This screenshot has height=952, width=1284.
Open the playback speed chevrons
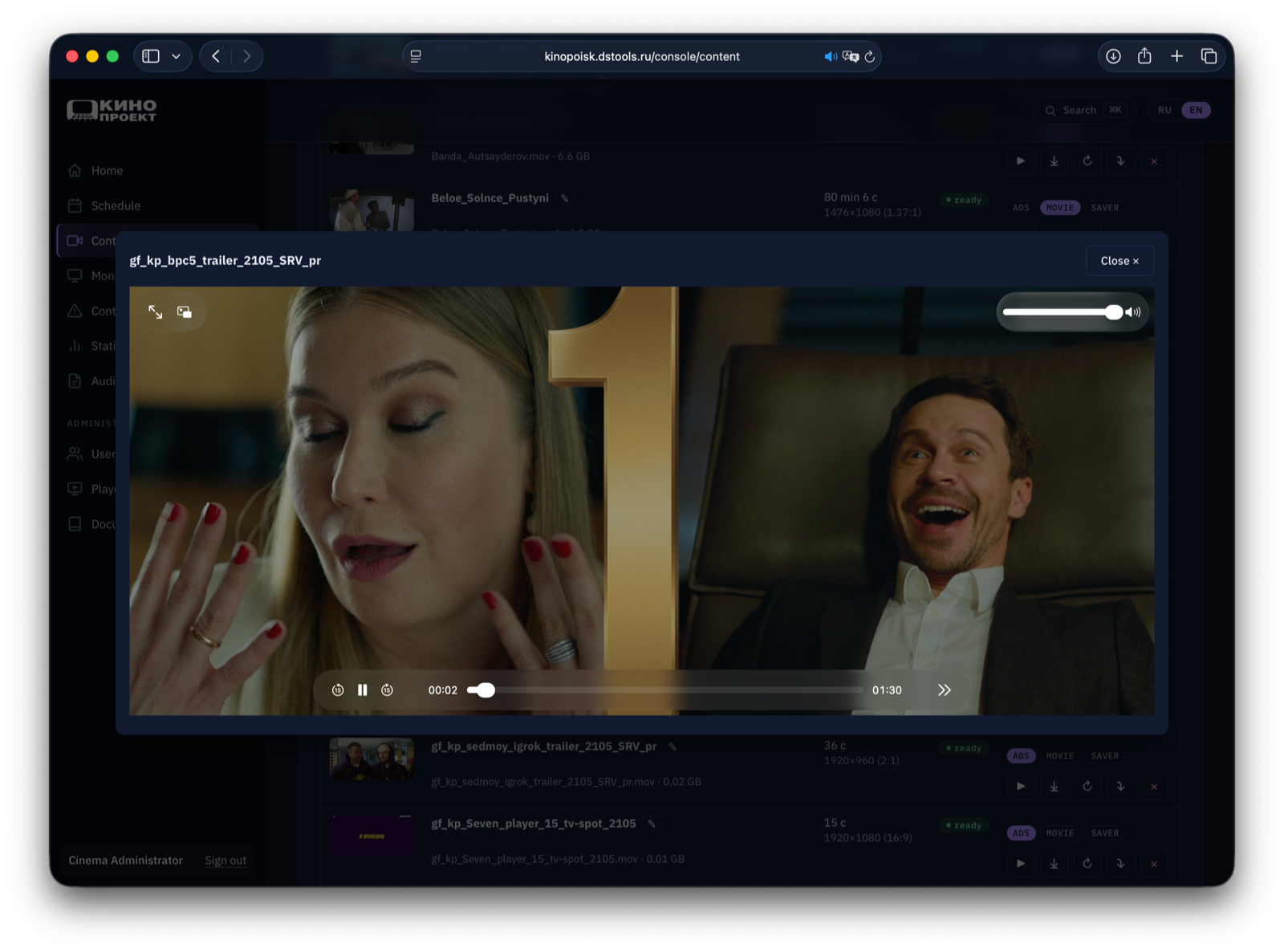click(x=945, y=690)
